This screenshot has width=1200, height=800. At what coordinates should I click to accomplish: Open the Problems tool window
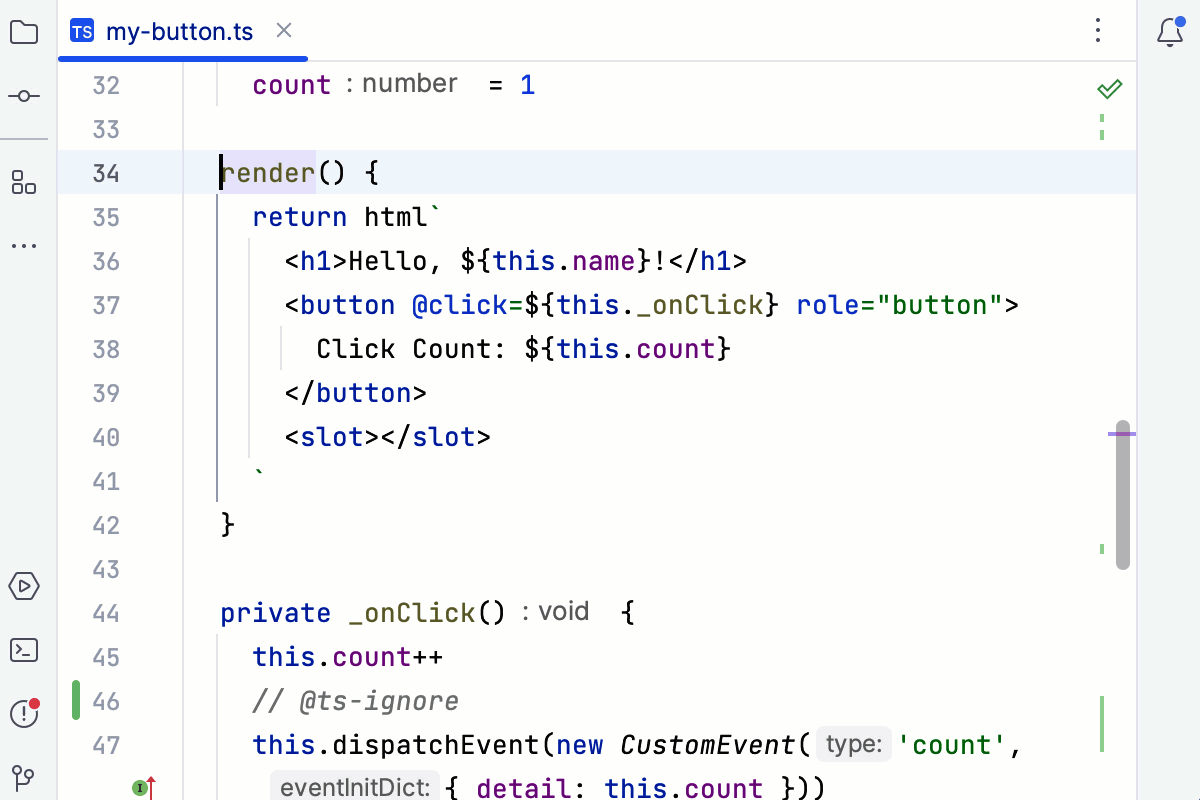click(x=24, y=714)
